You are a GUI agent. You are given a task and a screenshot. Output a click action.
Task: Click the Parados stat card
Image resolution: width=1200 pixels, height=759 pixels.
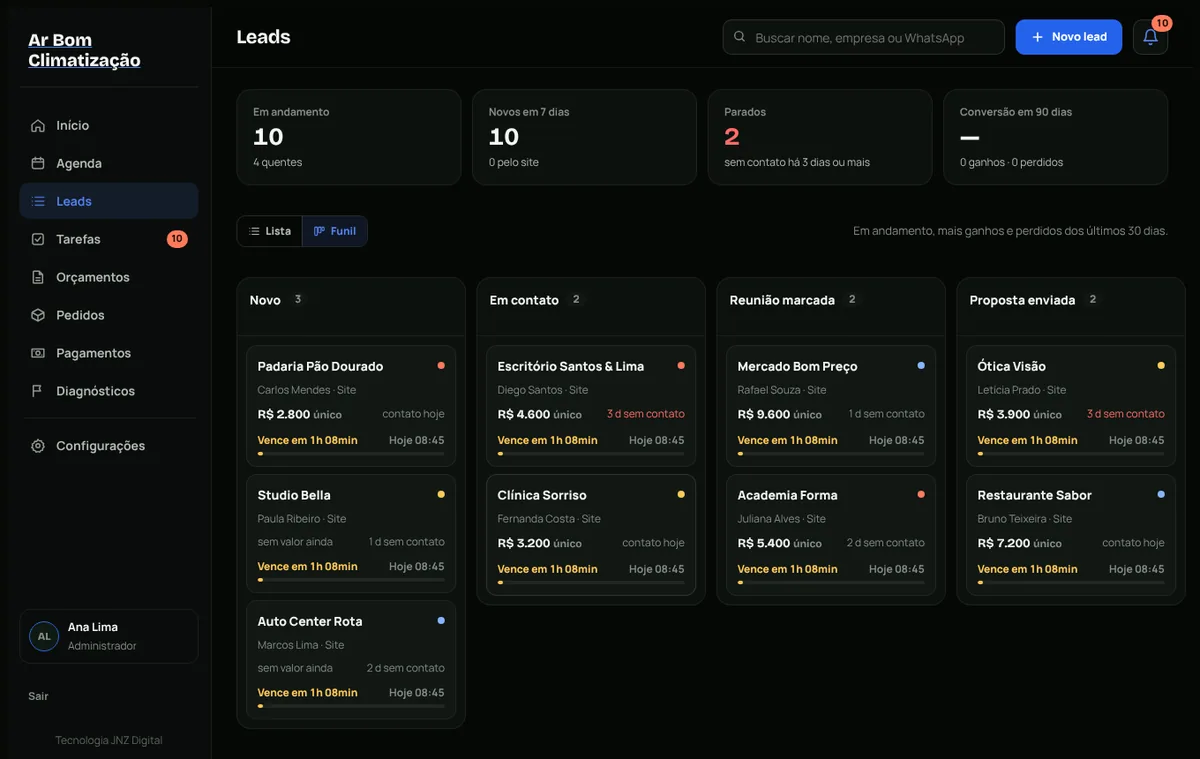[x=820, y=137]
